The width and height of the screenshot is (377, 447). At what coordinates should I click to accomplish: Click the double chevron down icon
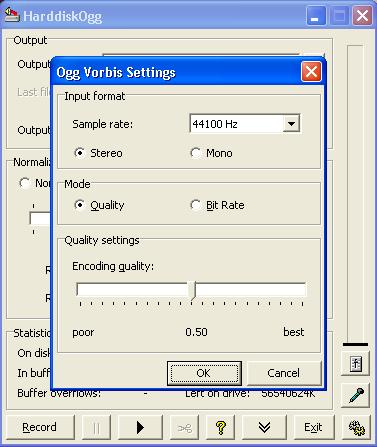pos(264,427)
